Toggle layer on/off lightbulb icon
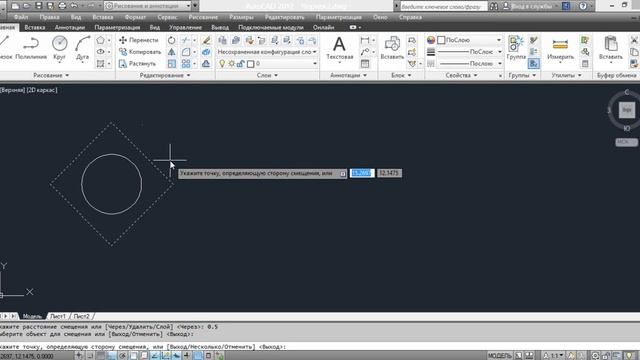640x360 pixels. click(x=222, y=64)
